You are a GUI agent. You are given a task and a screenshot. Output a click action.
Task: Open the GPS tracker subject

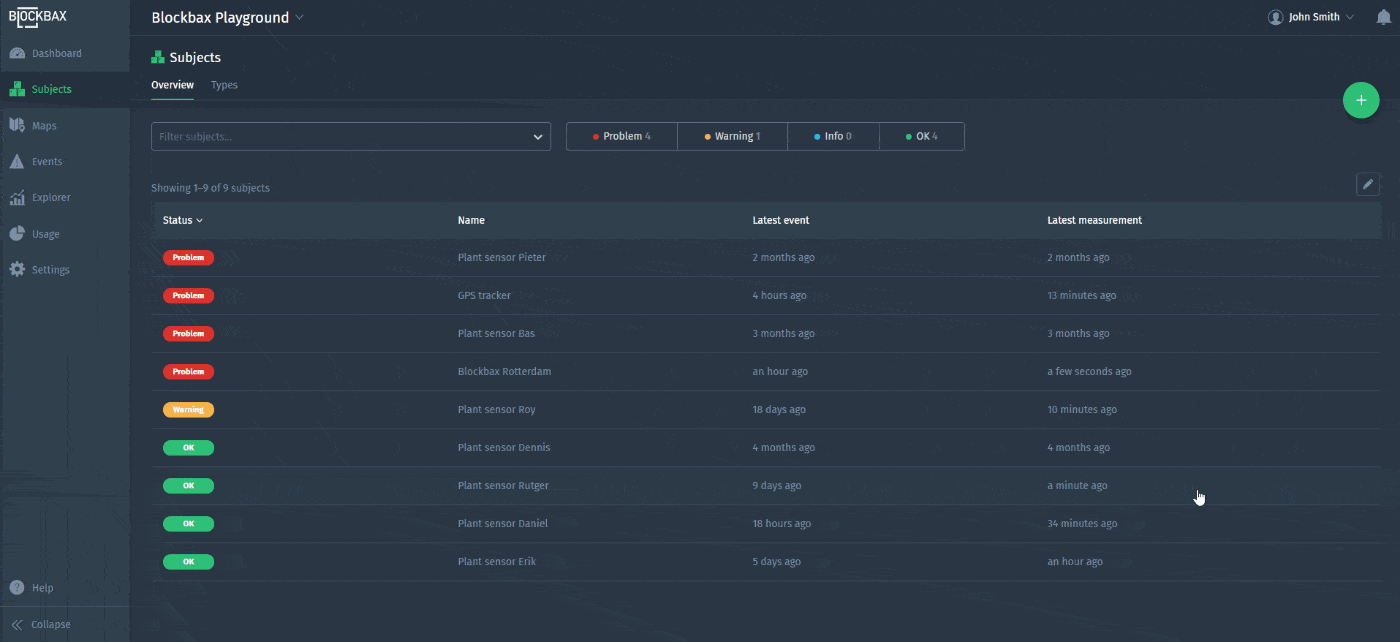pyautogui.click(x=484, y=295)
